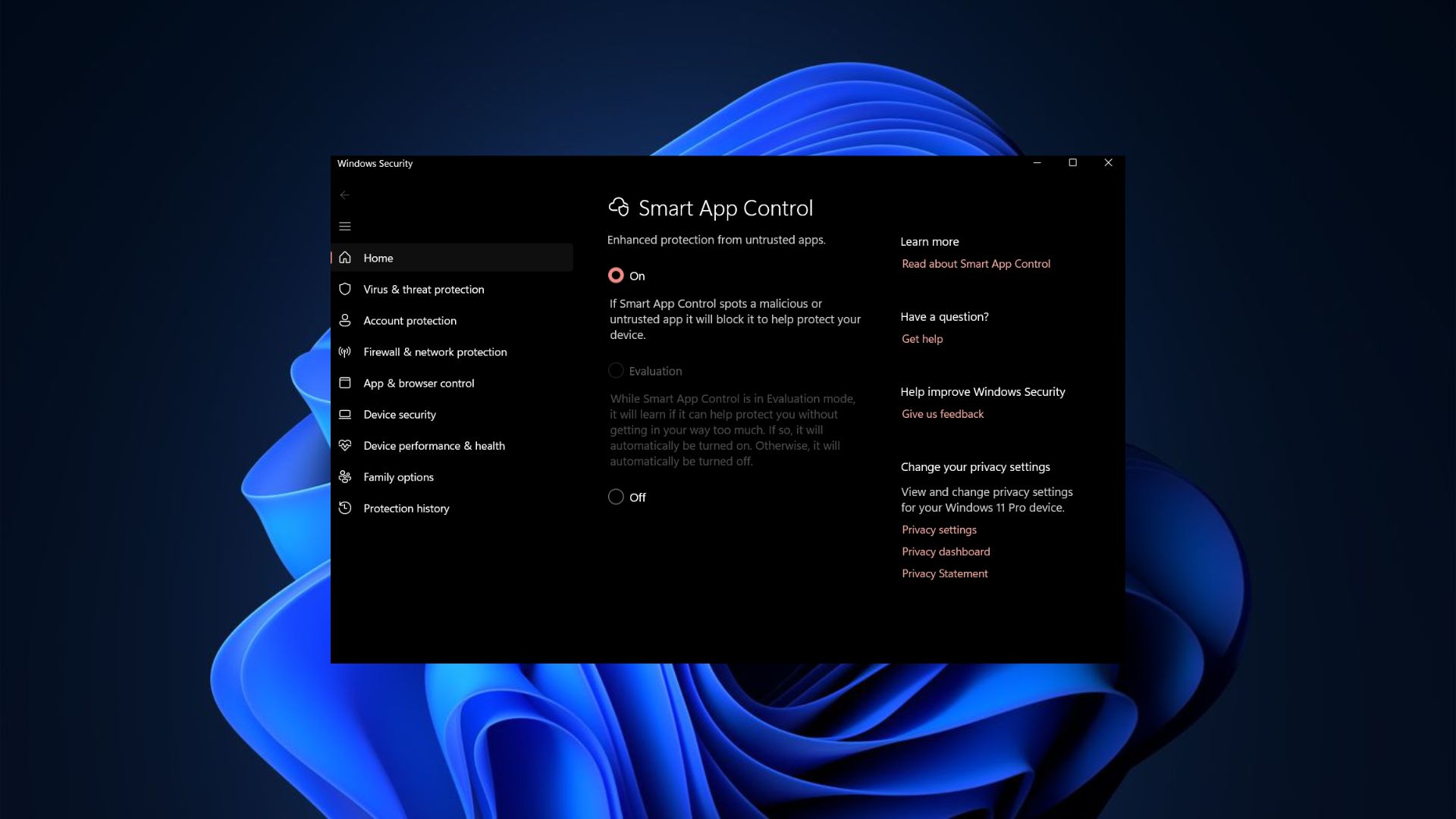Click the Smart App Control heading

coord(725,208)
